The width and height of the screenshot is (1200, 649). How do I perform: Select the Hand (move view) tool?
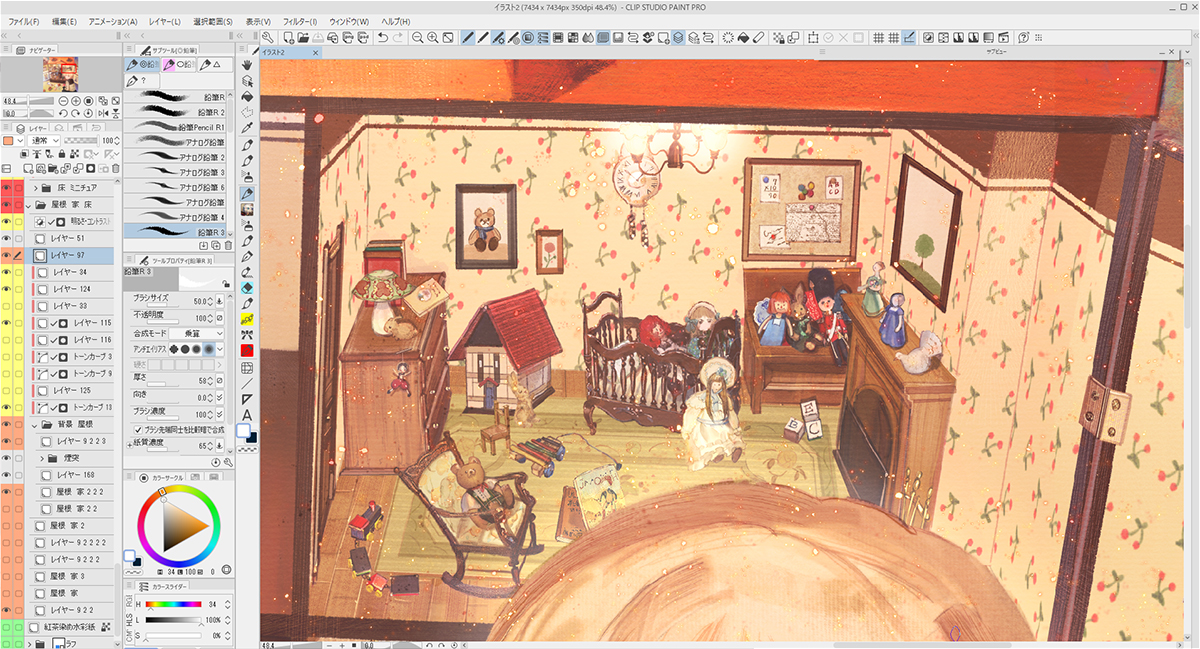[247, 65]
